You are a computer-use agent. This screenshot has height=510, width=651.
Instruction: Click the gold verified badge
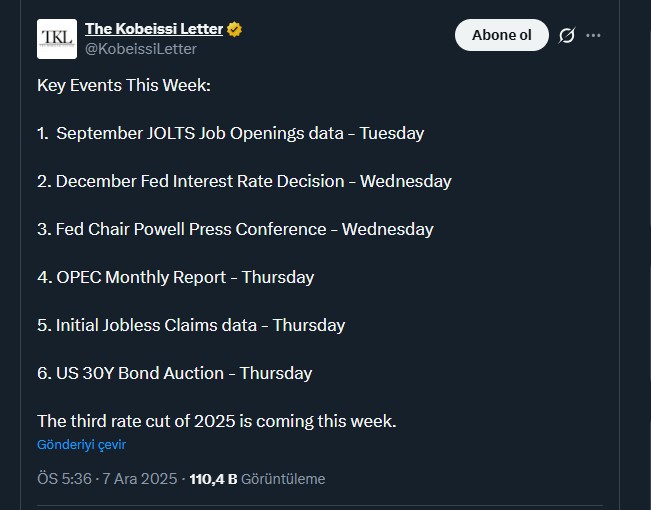[x=234, y=29]
